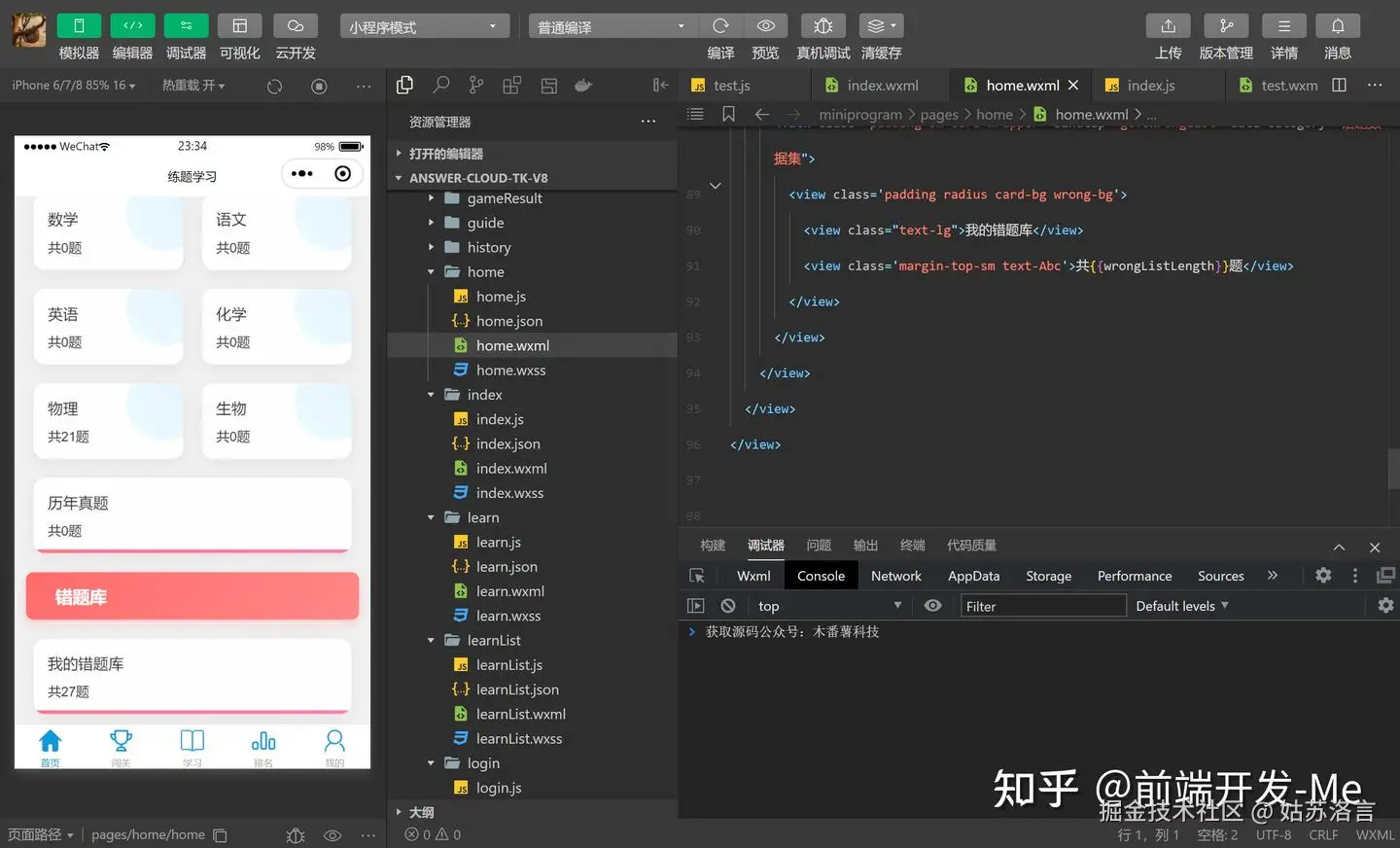Open the Default levels dropdown
1400x848 pixels.
pyautogui.click(x=1182, y=606)
